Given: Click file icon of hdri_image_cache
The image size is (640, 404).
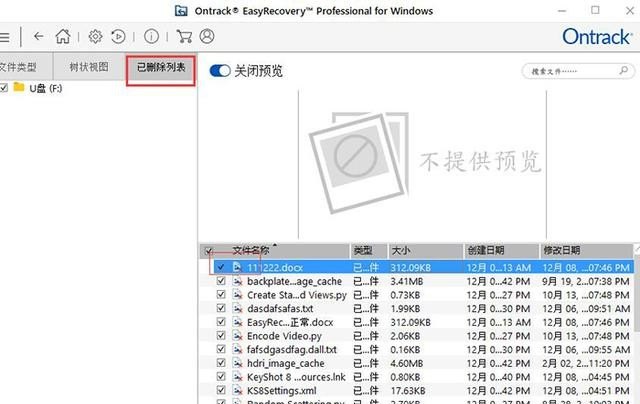Looking at the screenshot, I should tap(237, 363).
